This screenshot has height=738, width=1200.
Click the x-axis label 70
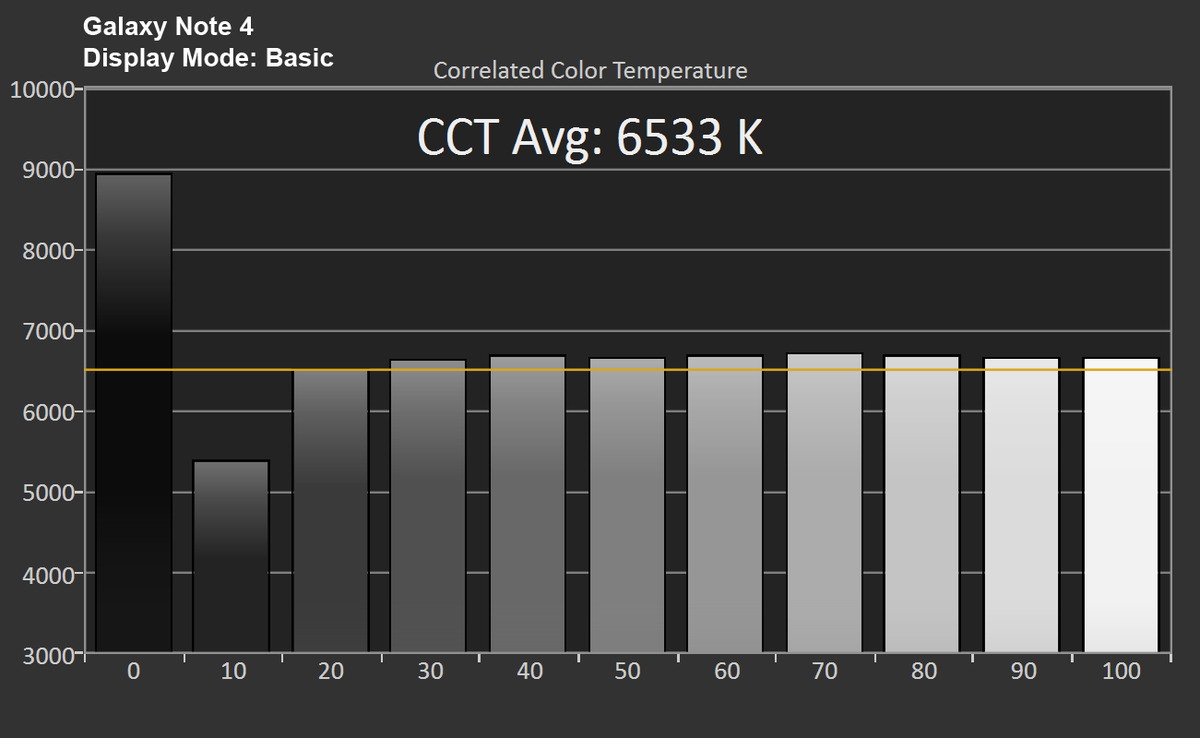click(825, 672)
